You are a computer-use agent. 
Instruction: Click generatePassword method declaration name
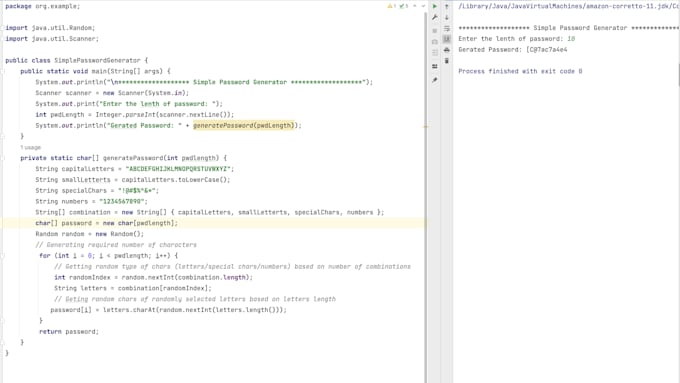[x=133, y=158]
